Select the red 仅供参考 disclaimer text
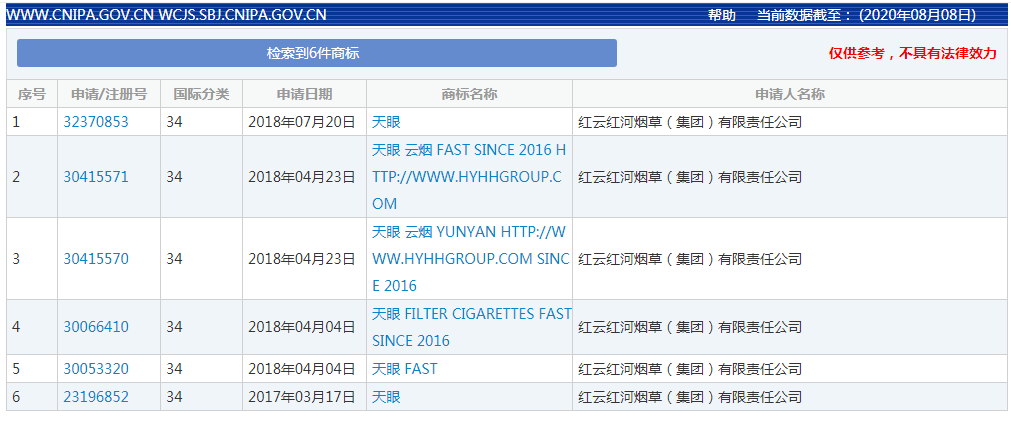Image resolution: width=1011 pixels, height=422 pixels. coord(912,54)
